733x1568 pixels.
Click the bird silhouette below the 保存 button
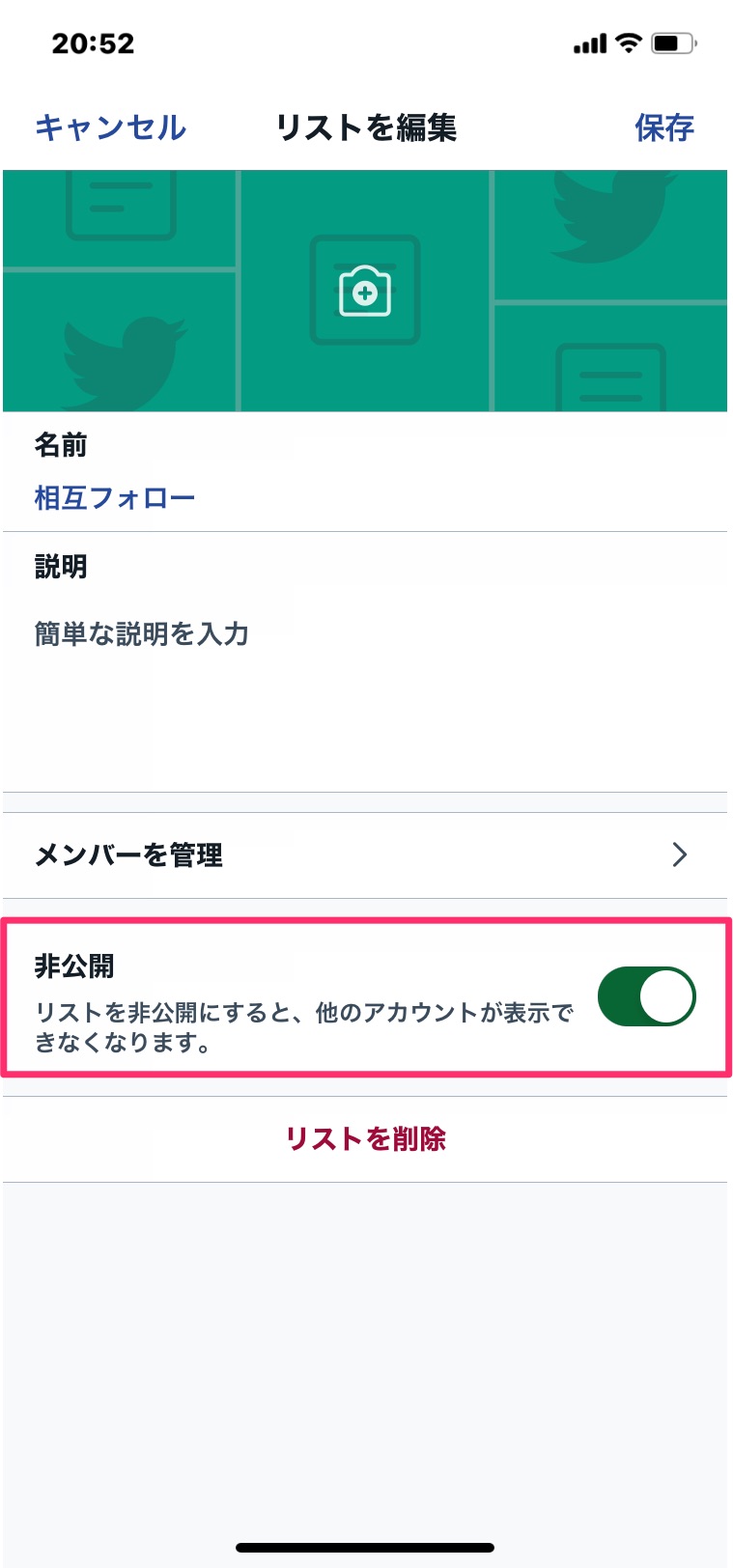point(610,215)
